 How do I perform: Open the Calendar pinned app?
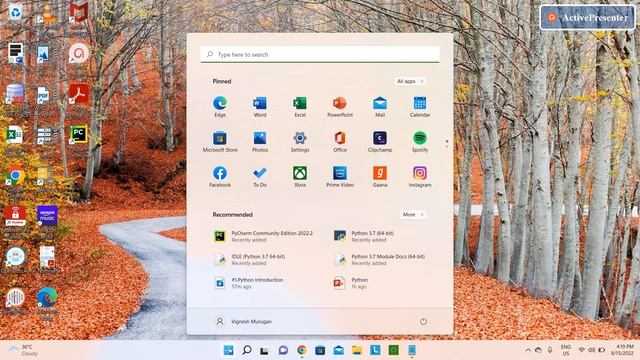click(x=420, y=107)
